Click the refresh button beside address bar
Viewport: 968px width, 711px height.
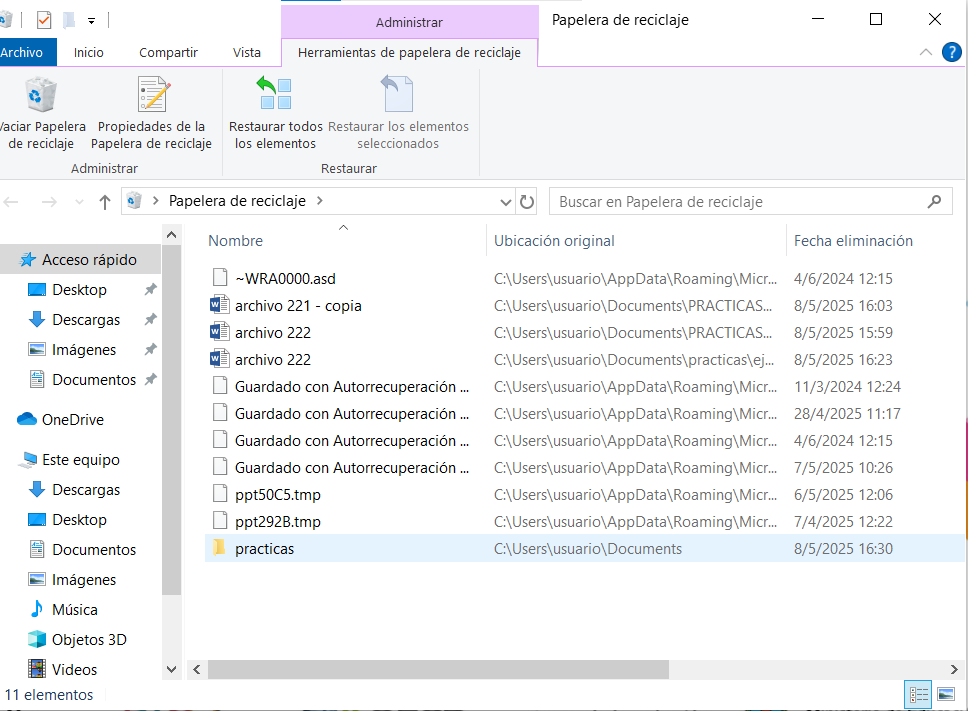528,201
